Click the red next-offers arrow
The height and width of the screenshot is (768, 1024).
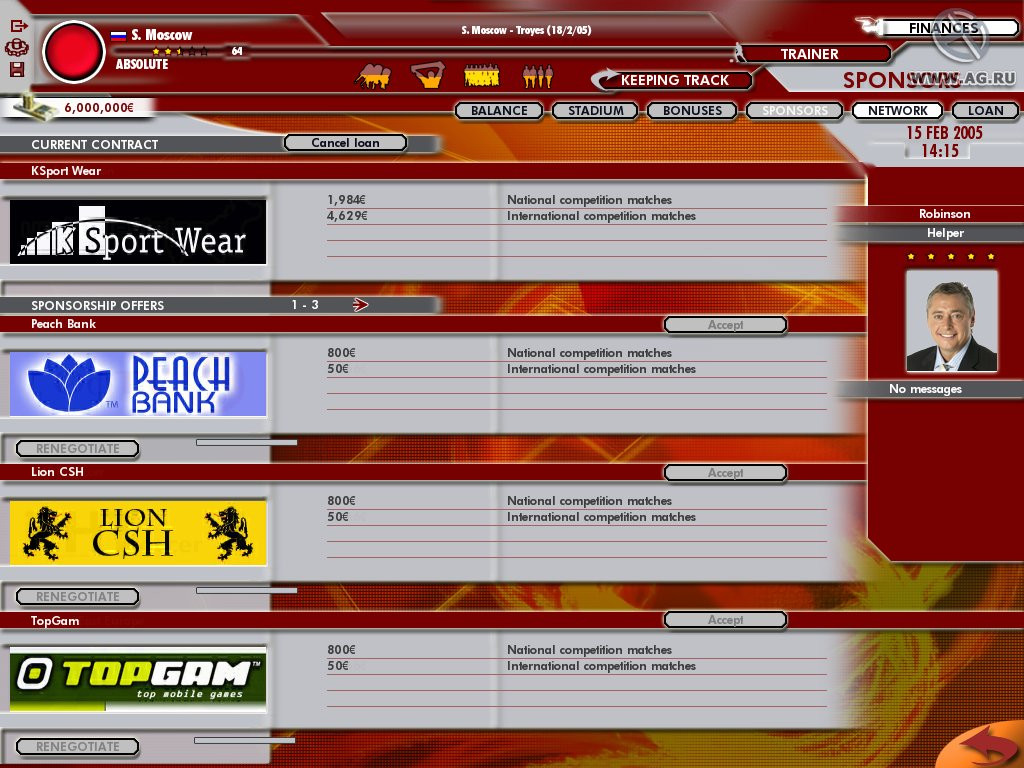tap(360, 304)
